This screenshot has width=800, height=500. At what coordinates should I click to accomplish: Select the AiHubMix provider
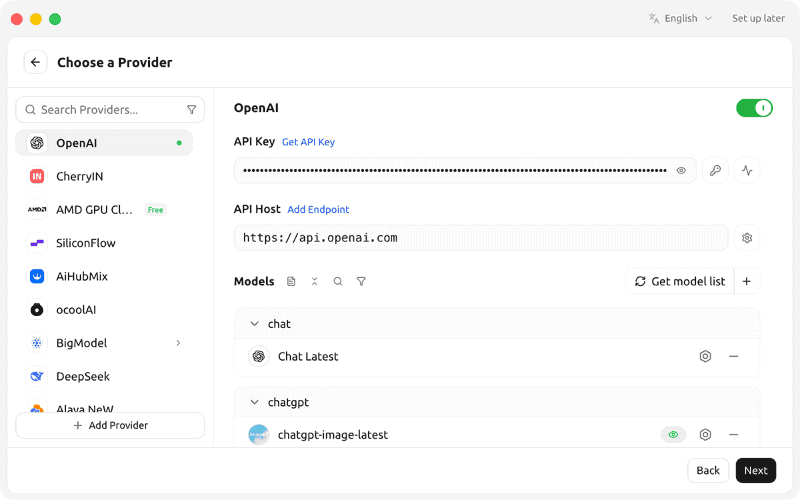click(x=104, y=277)
